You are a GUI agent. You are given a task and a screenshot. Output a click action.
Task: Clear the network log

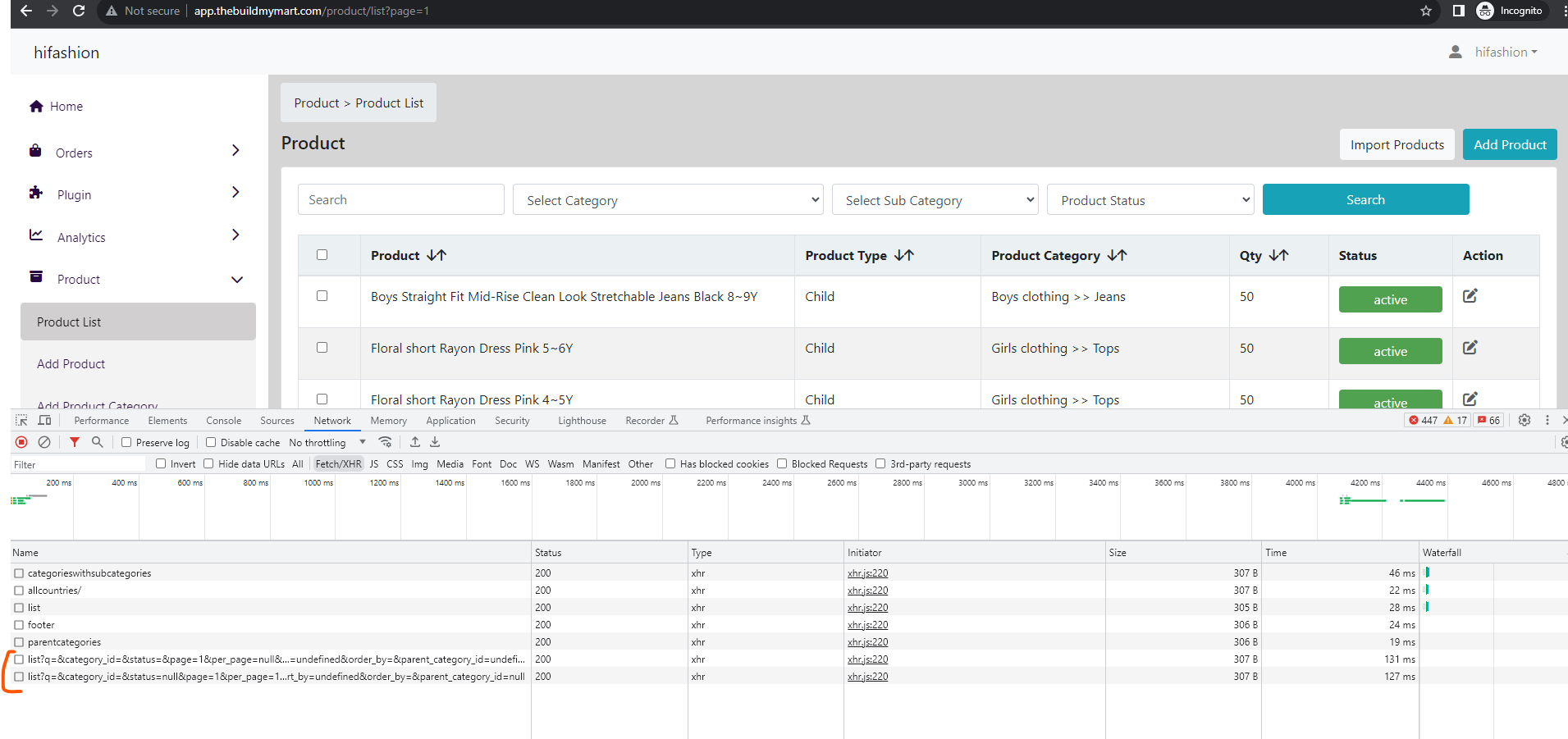pos(44,442)
